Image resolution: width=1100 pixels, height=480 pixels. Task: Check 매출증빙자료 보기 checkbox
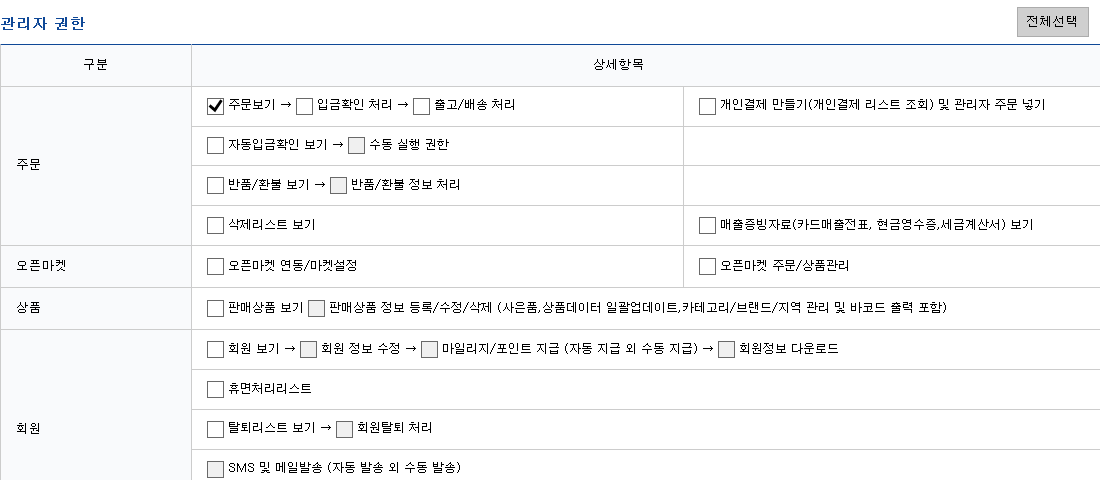point(707,226)
